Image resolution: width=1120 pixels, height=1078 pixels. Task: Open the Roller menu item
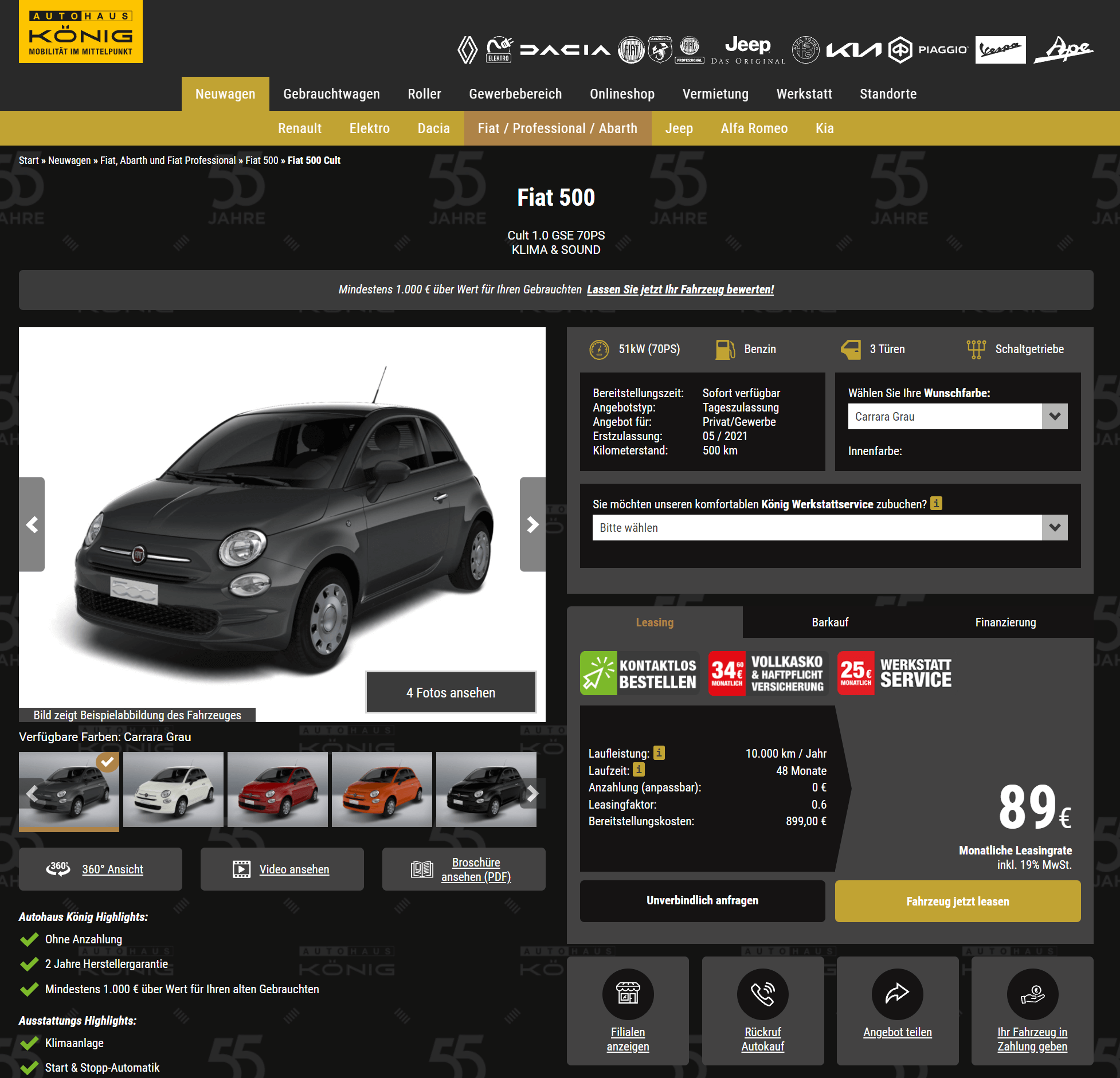(x=424, y=94)
